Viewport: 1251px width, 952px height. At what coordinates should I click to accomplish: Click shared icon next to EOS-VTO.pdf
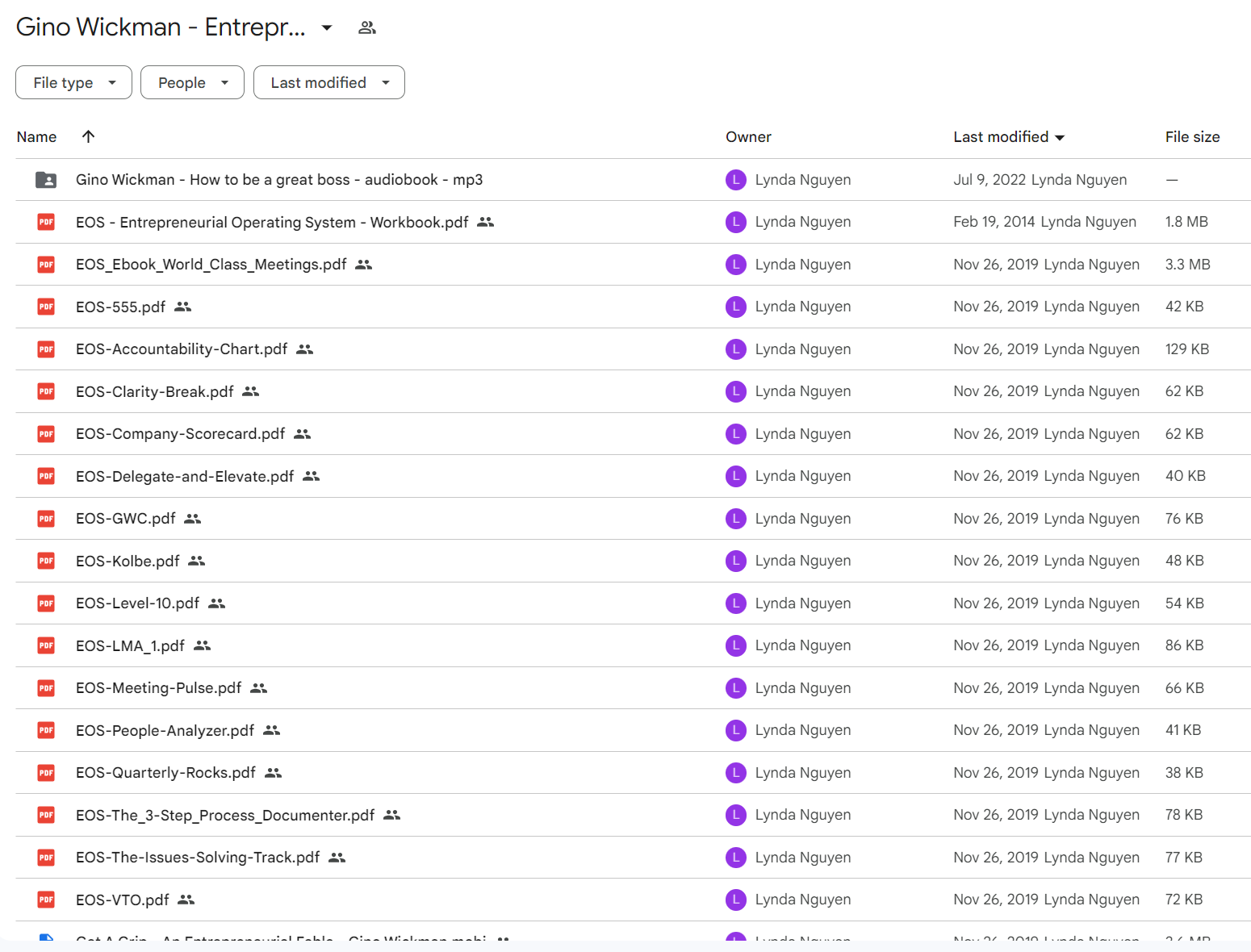click(x=186, y=900)
